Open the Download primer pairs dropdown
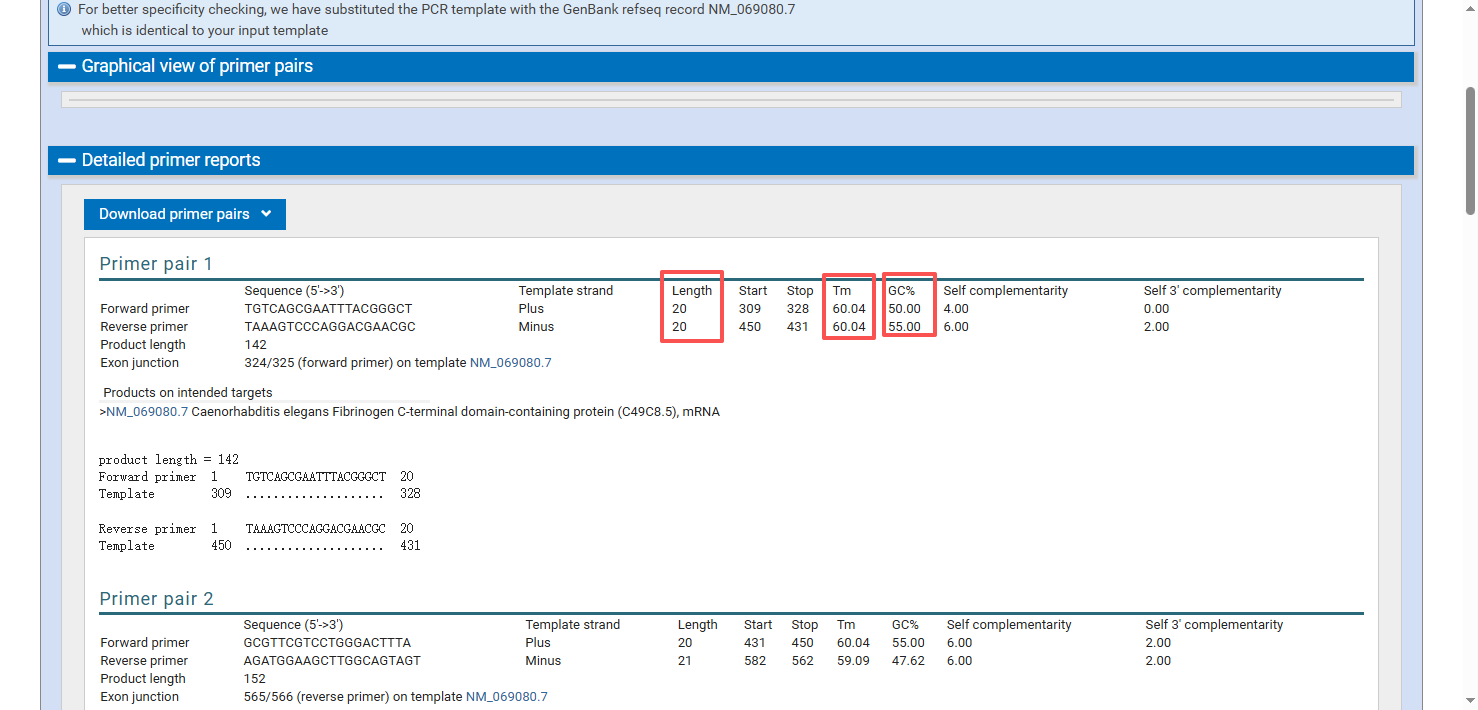Viewport: 1478px width, 710px height. click(184, 214)
